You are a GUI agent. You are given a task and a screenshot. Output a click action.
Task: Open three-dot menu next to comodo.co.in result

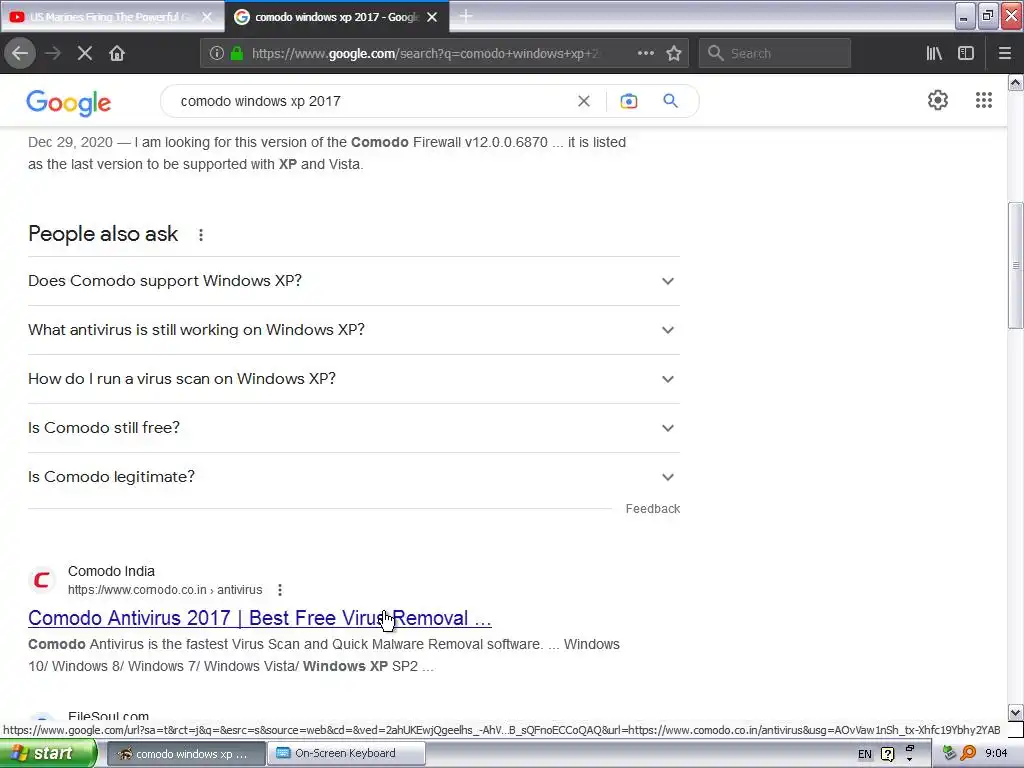pos(280,590)
